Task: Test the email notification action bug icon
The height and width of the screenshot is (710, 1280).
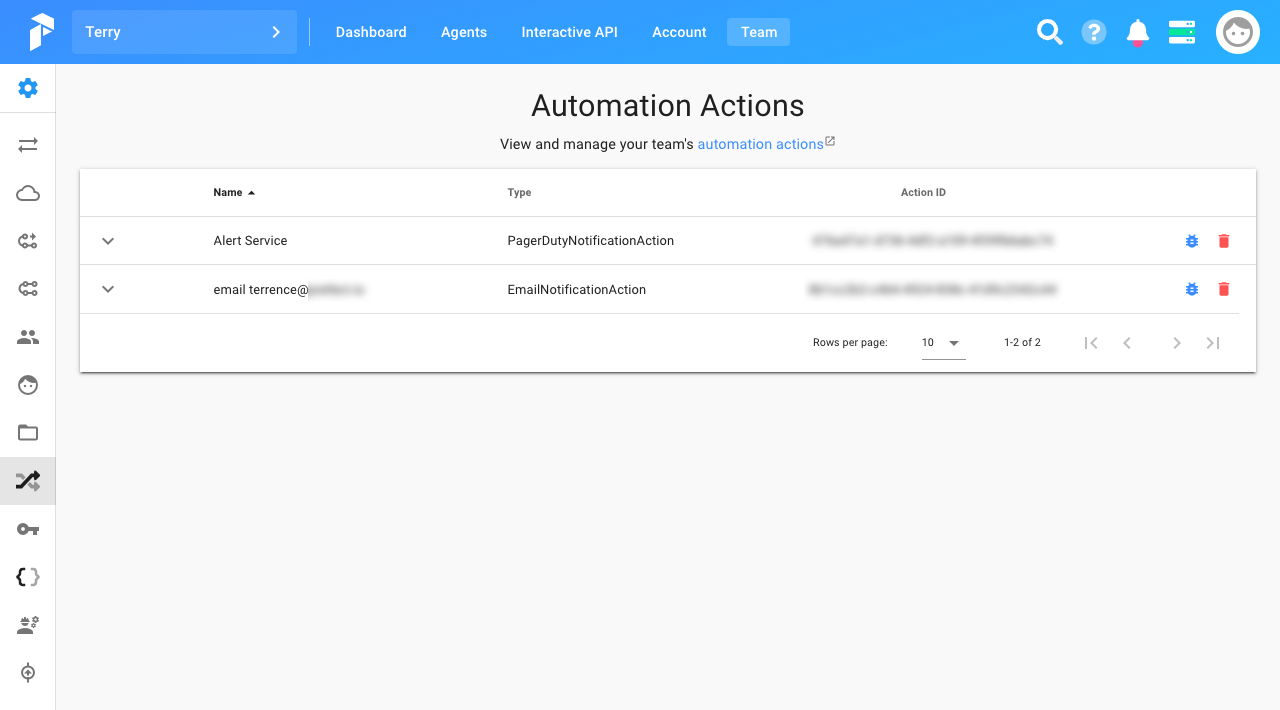Action: pos(1192,289)
